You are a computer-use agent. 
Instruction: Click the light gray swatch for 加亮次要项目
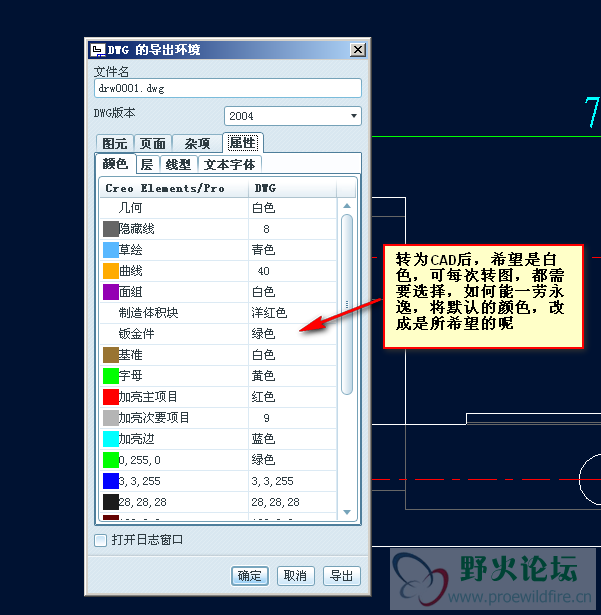click(x=111, y=418)
